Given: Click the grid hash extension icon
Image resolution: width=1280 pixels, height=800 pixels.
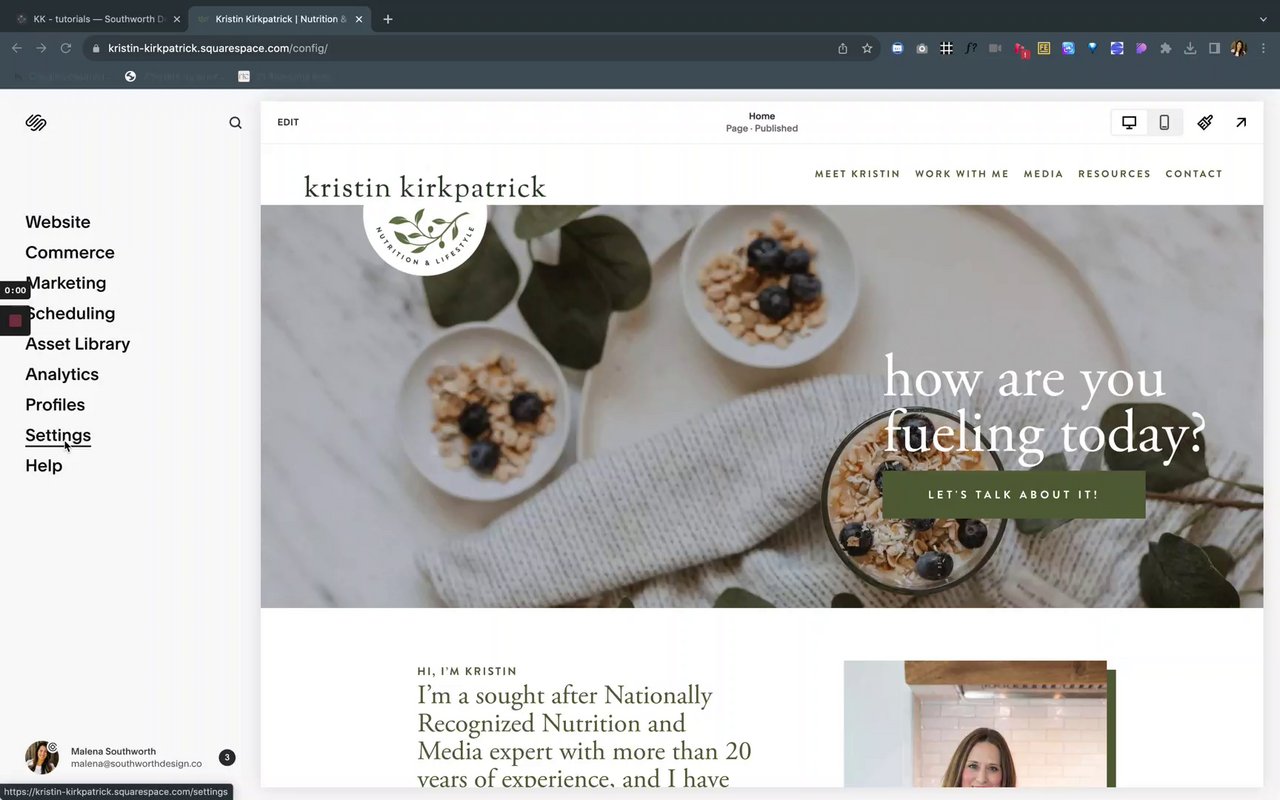Looking at the screenshot, I should [946, 48].
